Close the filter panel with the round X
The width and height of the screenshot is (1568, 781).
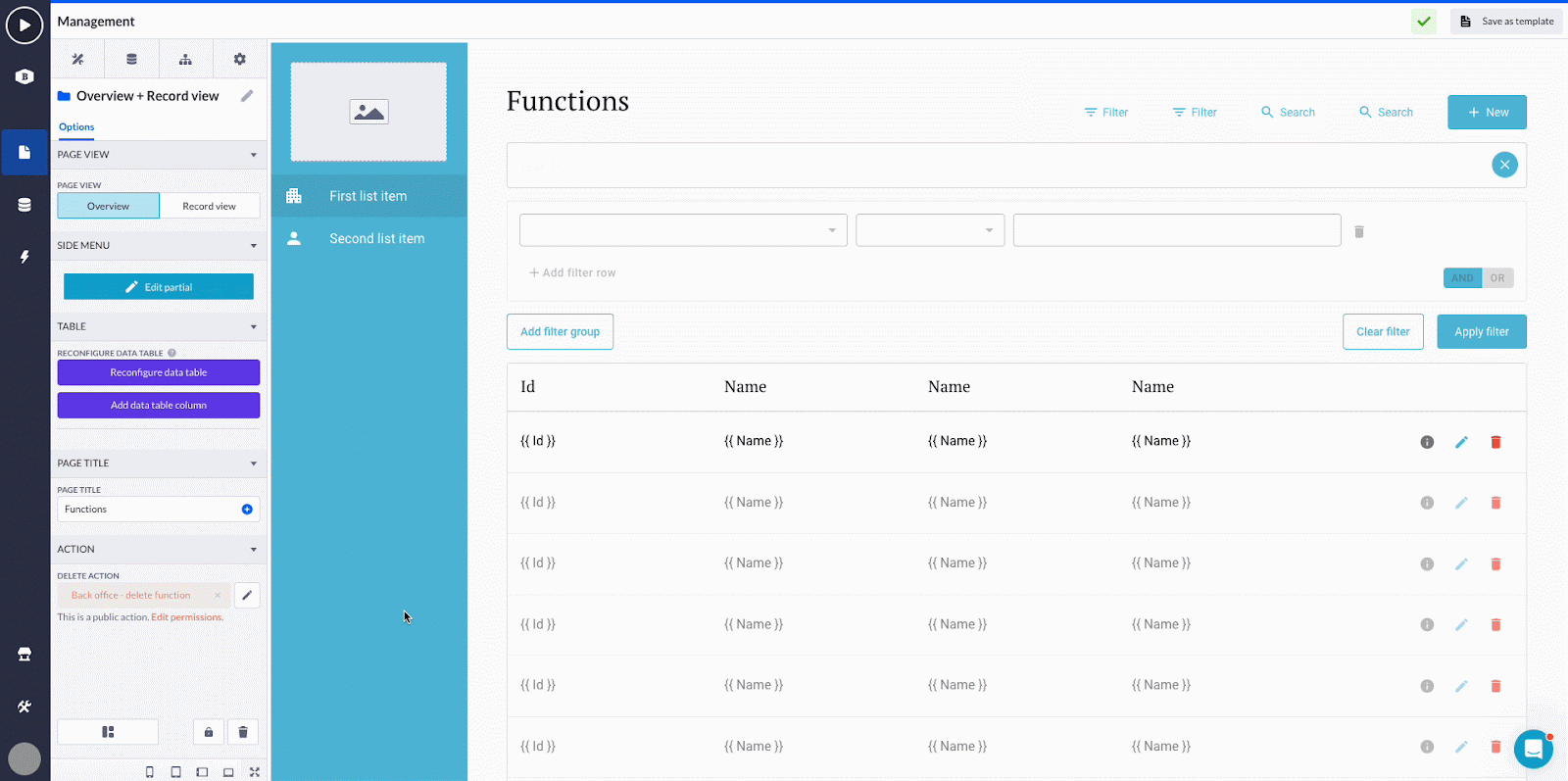coord(1504,165)
